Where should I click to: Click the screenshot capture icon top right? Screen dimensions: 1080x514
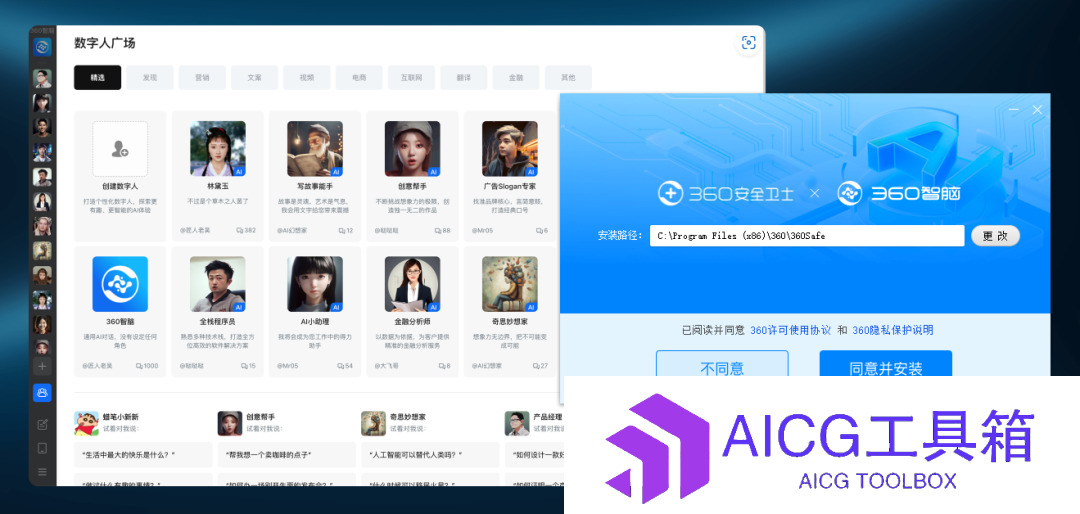[x=748, y=43]
